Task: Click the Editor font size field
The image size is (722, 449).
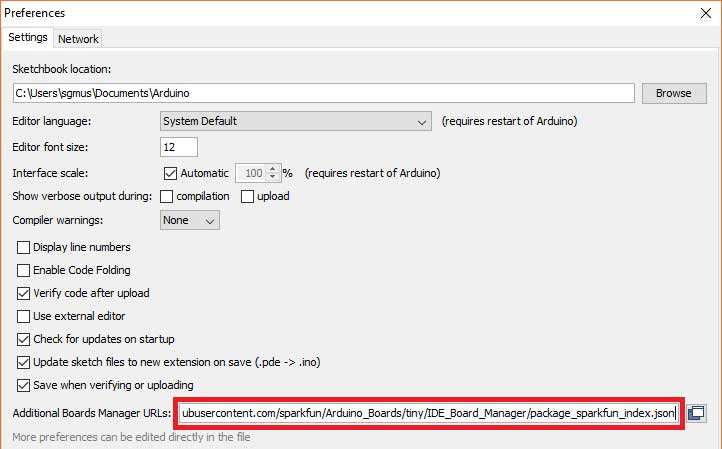Action: (x=179, y=147)
